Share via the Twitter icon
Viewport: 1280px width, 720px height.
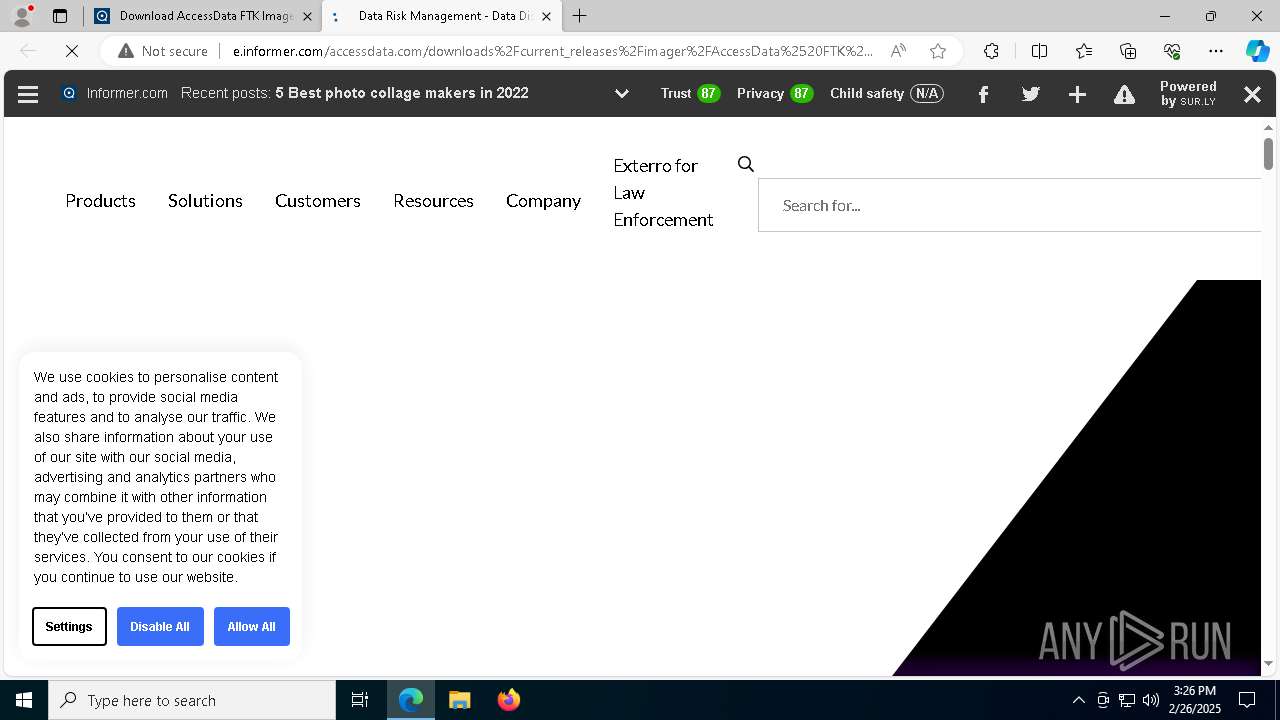1030,94
